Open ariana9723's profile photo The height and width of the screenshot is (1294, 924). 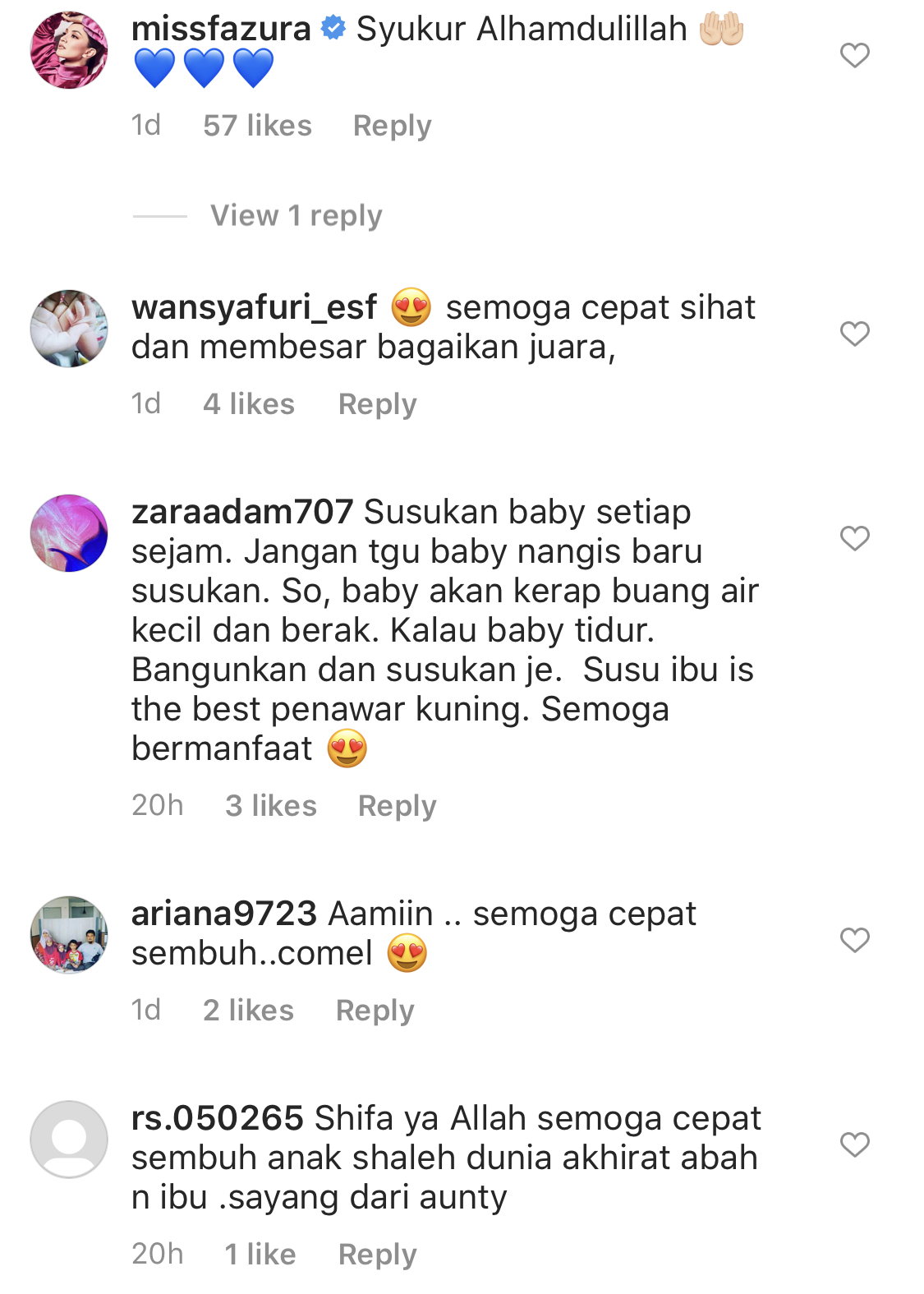69,934
